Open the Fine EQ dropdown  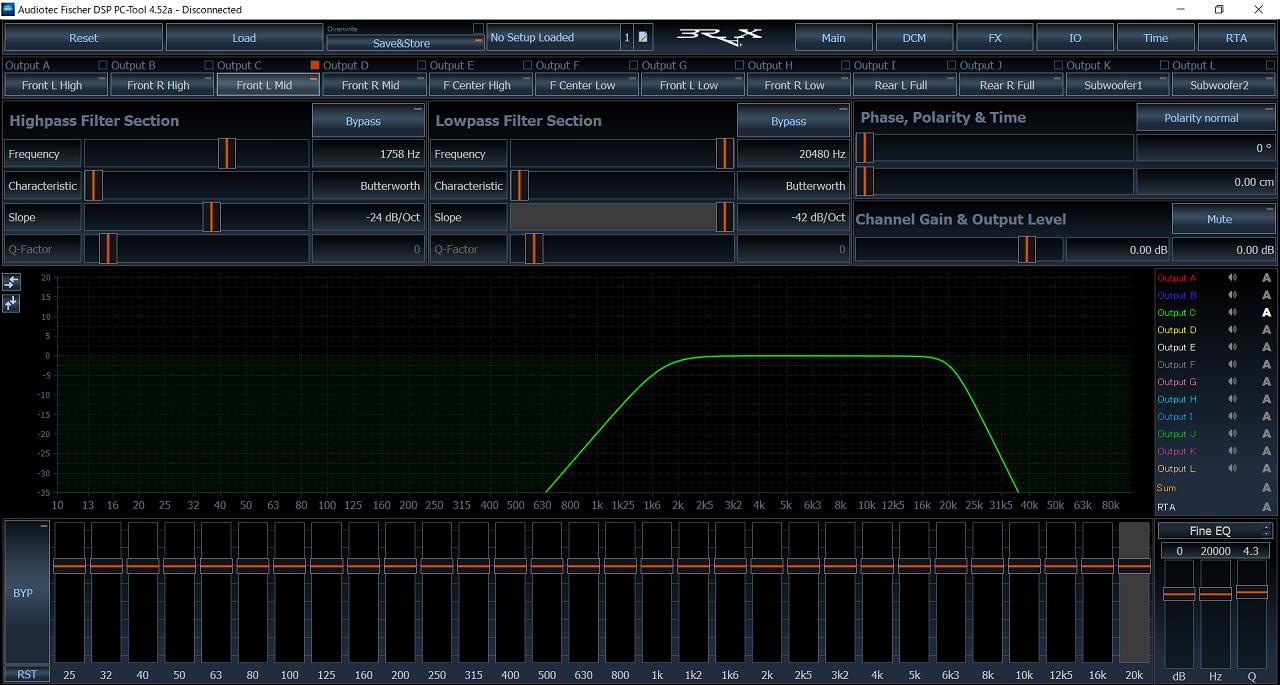click(x=1216, y=531)
